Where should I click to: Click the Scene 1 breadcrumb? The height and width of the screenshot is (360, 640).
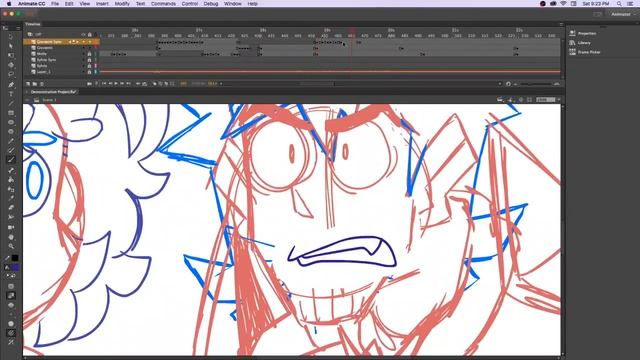(x=49, y=100)
